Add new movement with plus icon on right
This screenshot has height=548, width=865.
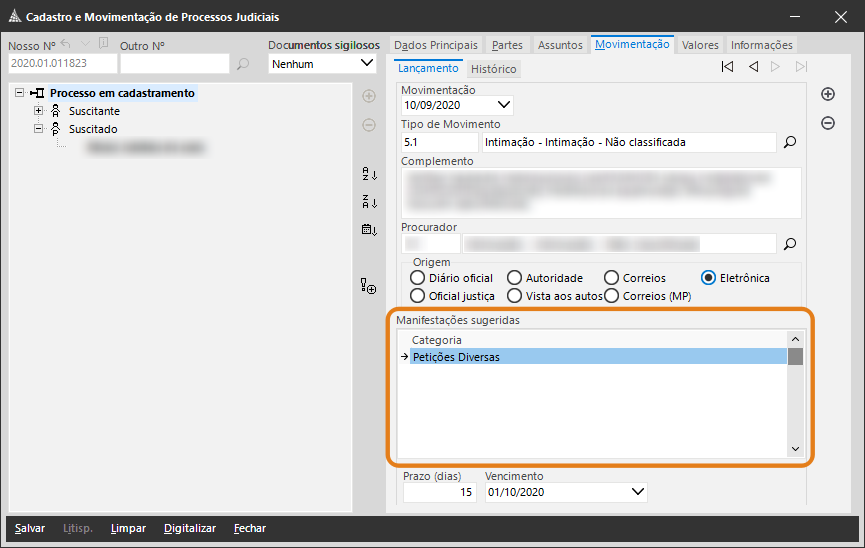click(828, 94)
